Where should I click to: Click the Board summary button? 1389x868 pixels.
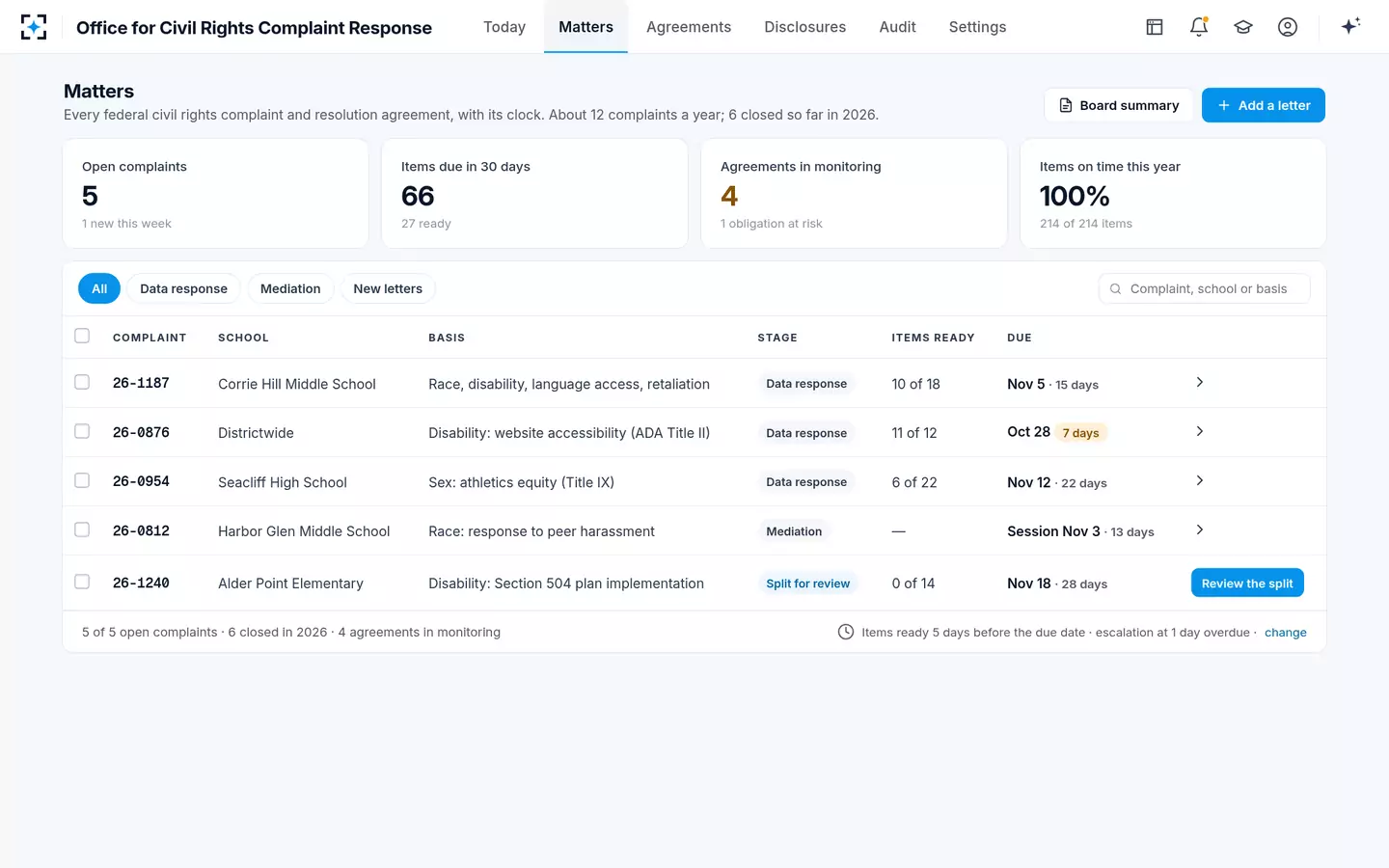(x=1119, y=105)
